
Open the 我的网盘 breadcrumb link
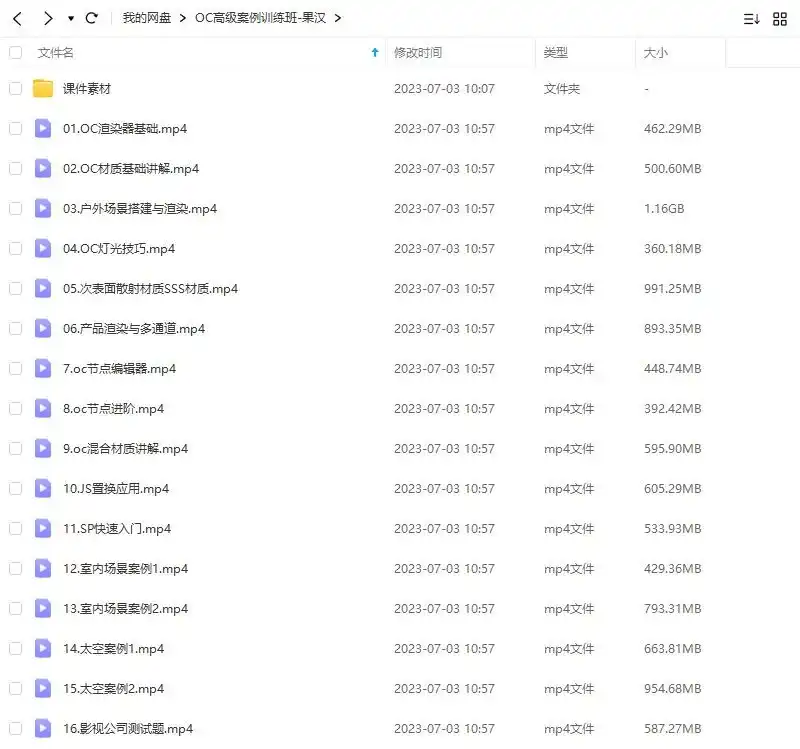pos(144,17)
